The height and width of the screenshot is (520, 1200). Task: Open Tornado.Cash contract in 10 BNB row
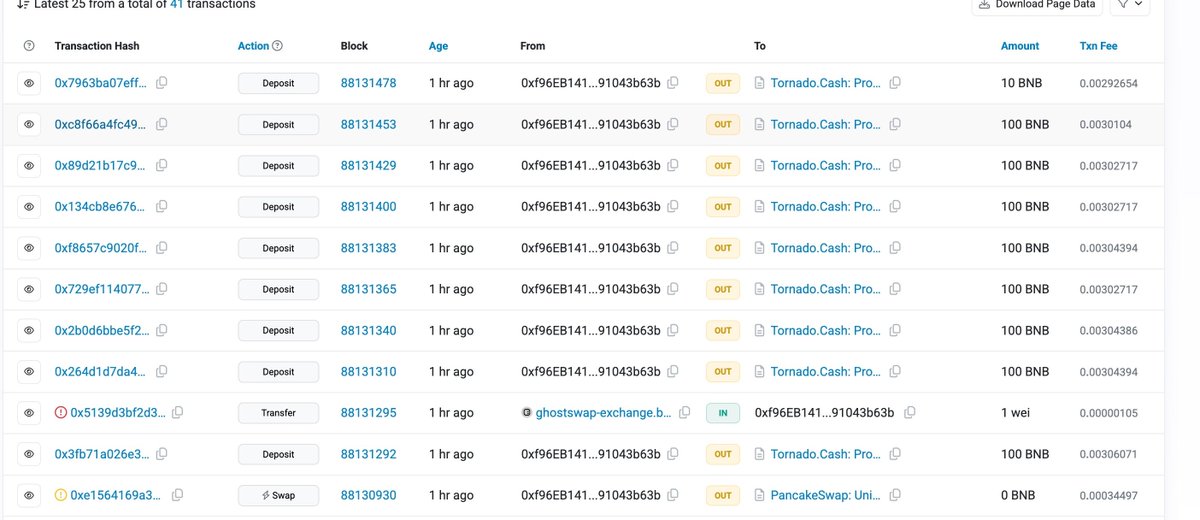(x=826, y=83)
